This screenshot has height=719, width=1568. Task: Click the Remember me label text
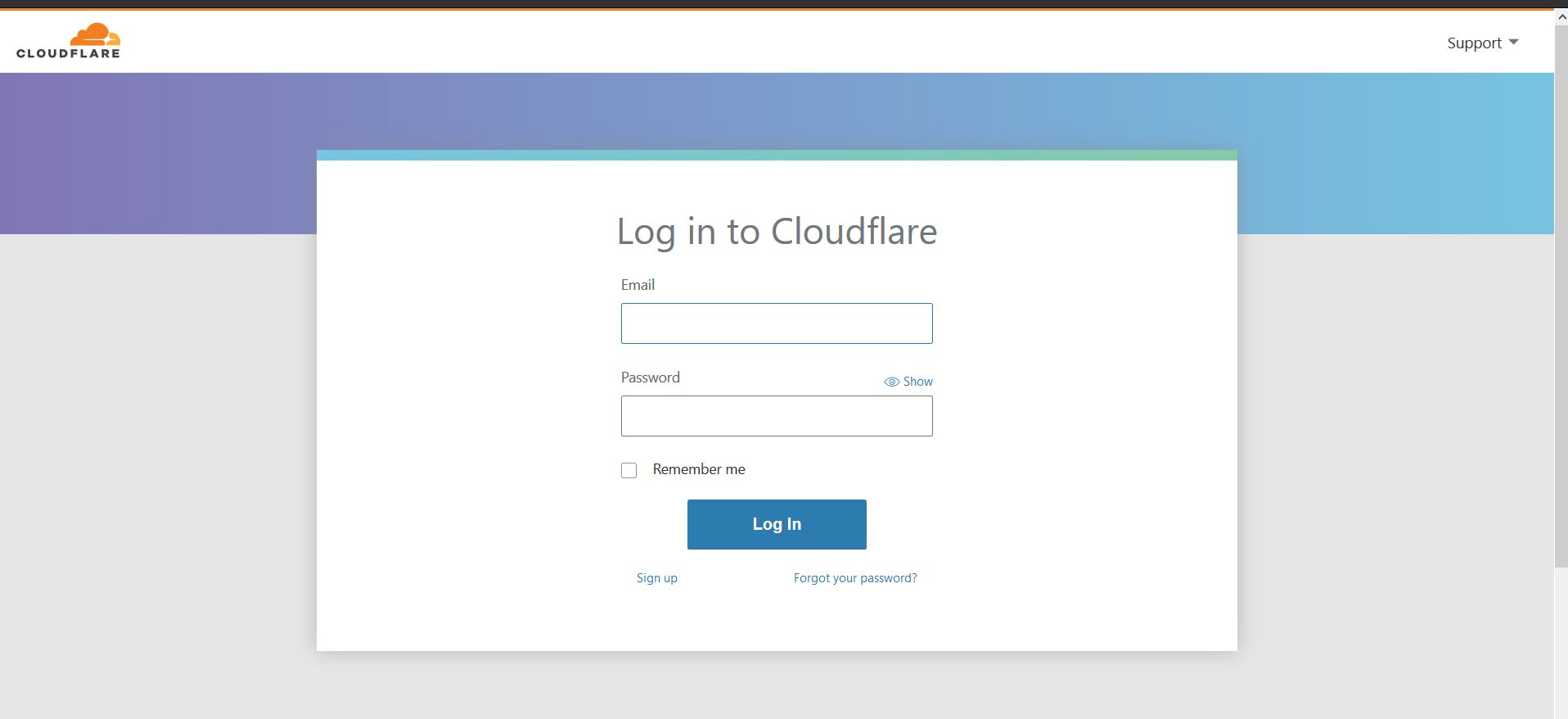[x=698, y=469]
